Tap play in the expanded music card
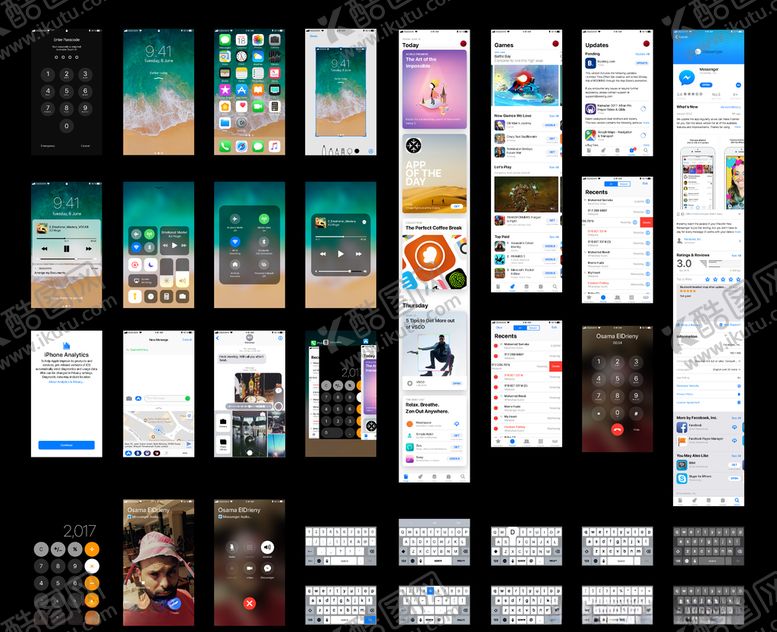The image size is (777, 632). tap(340, 254)
